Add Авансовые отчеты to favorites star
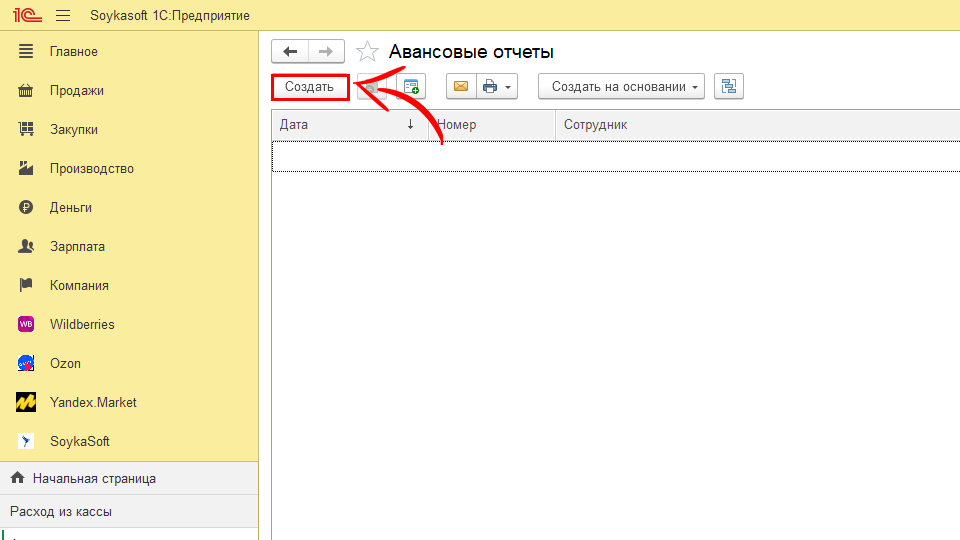Viewport: 960px width, 540px height. (x=368, y=52)
